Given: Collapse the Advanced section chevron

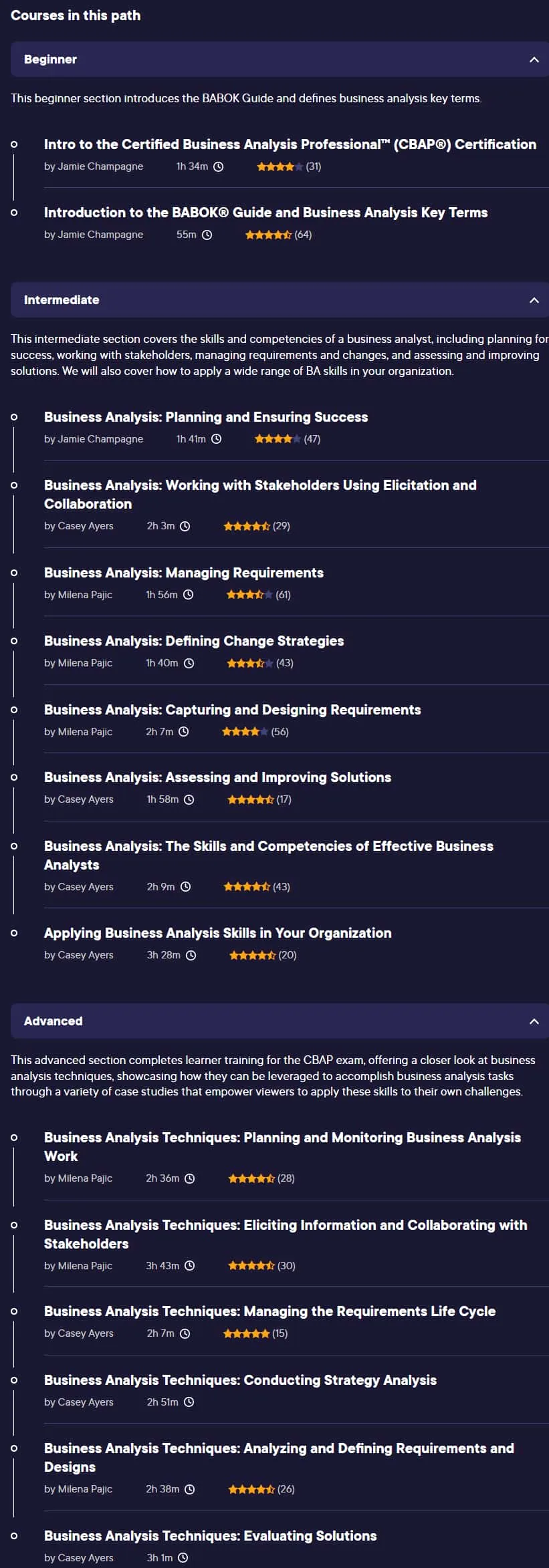Looking at the screenshot, I should pos(534,1021).
